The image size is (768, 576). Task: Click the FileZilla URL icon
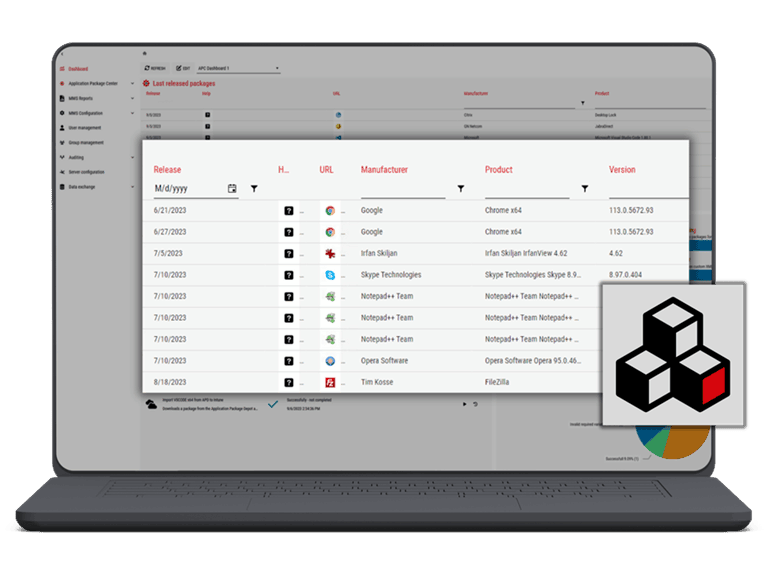(330, 383)
